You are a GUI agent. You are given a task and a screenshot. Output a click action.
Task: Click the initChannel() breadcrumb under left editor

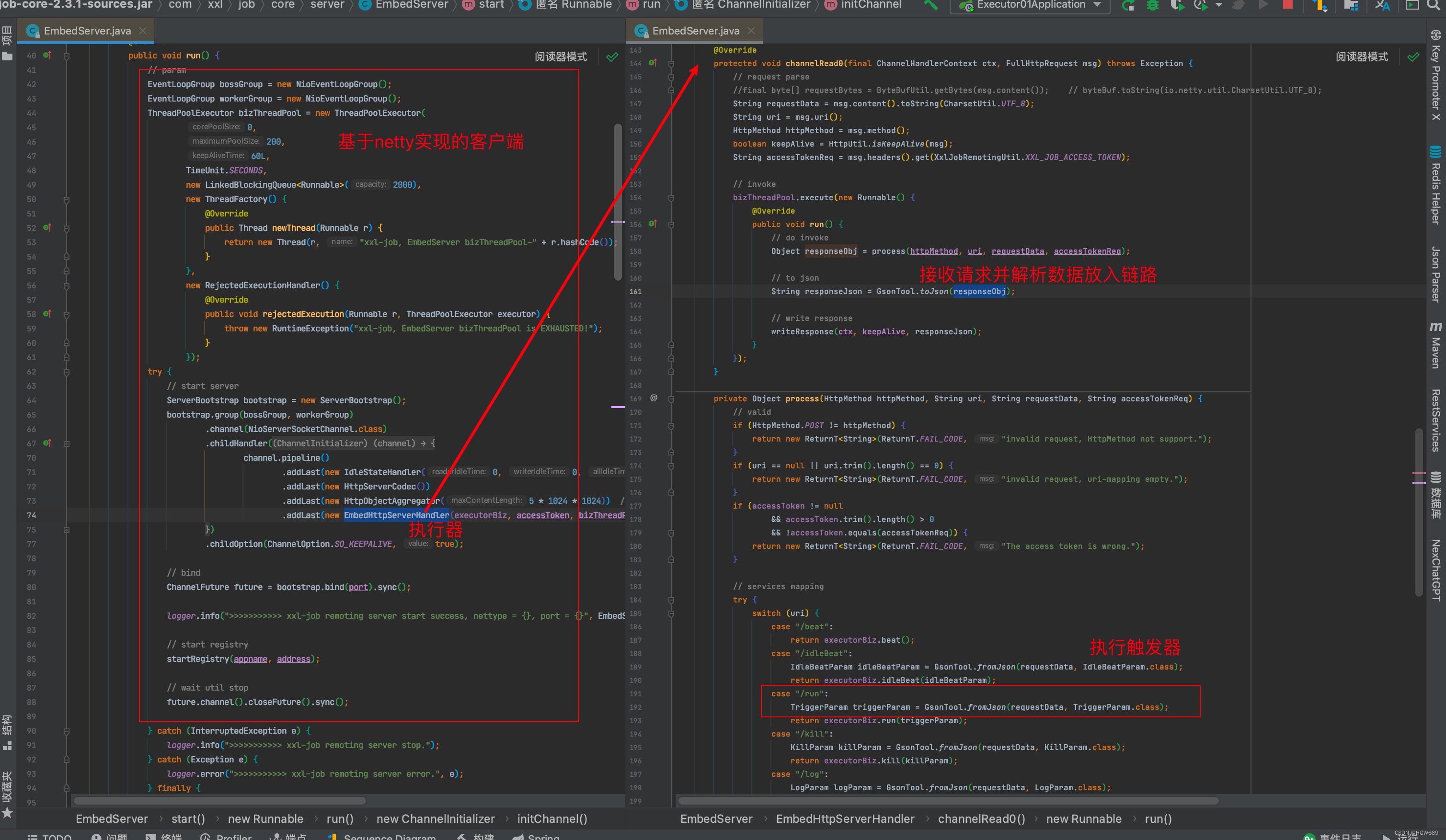[552, 818]
